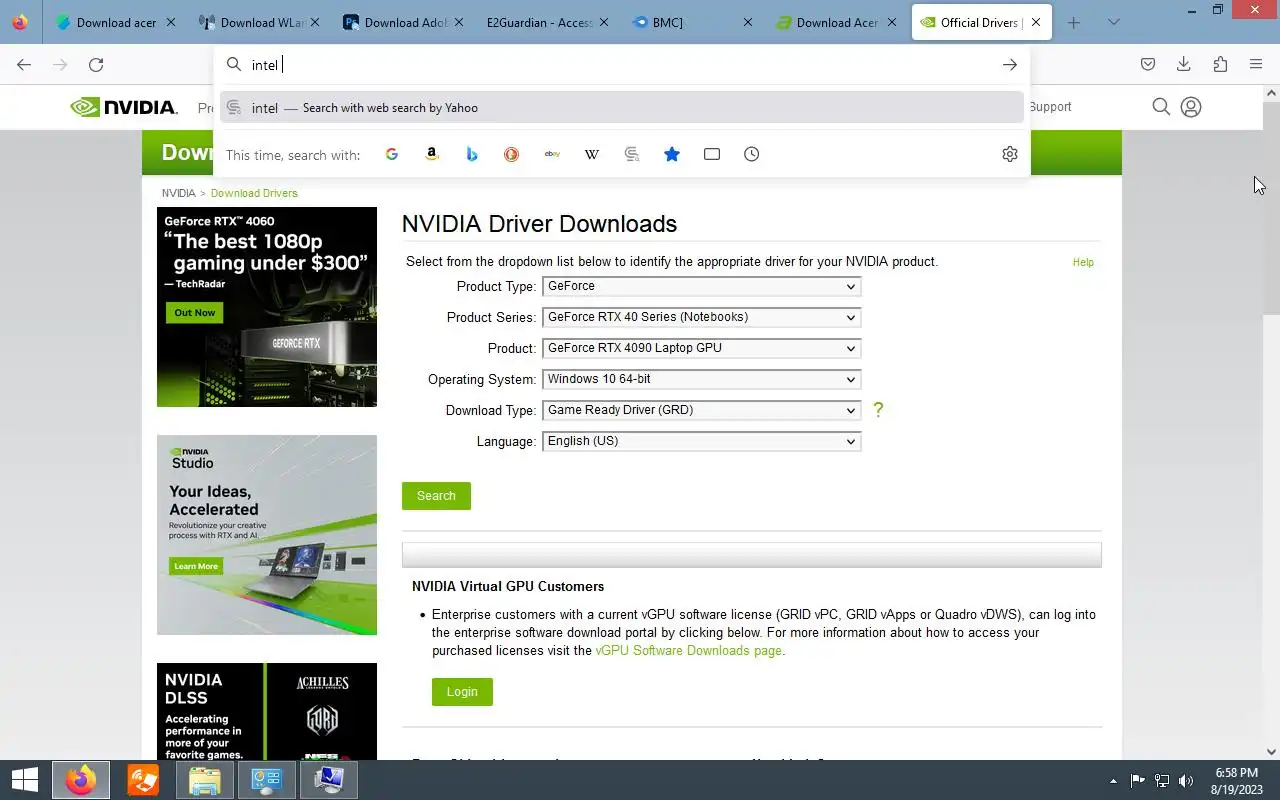This screenshot has height=800, width=1280.
Task: Open the Save to Pocket button
Action: pyautogui.click(x=1148, y=65)
